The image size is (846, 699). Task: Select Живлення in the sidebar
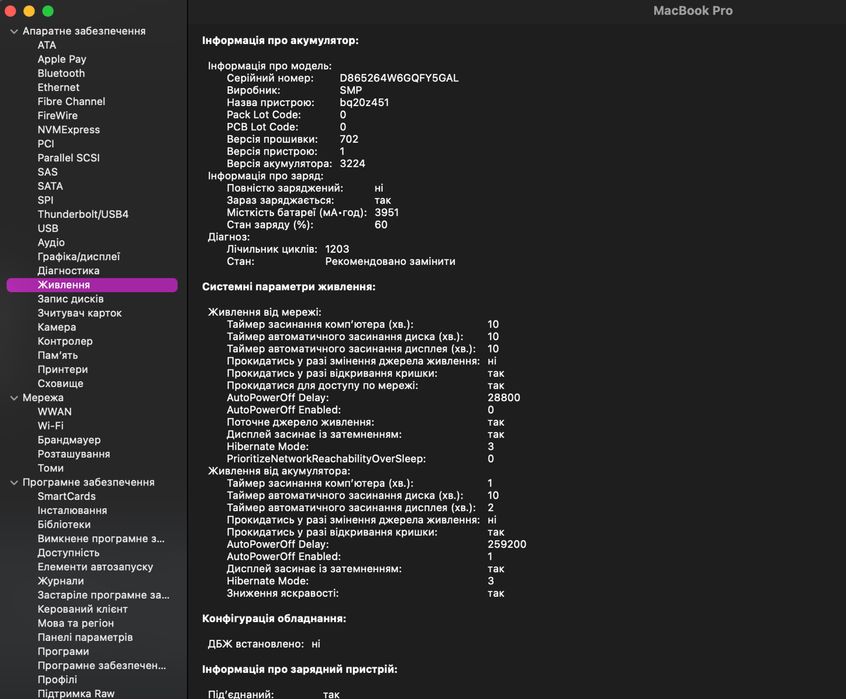click(x=63, y=285)
